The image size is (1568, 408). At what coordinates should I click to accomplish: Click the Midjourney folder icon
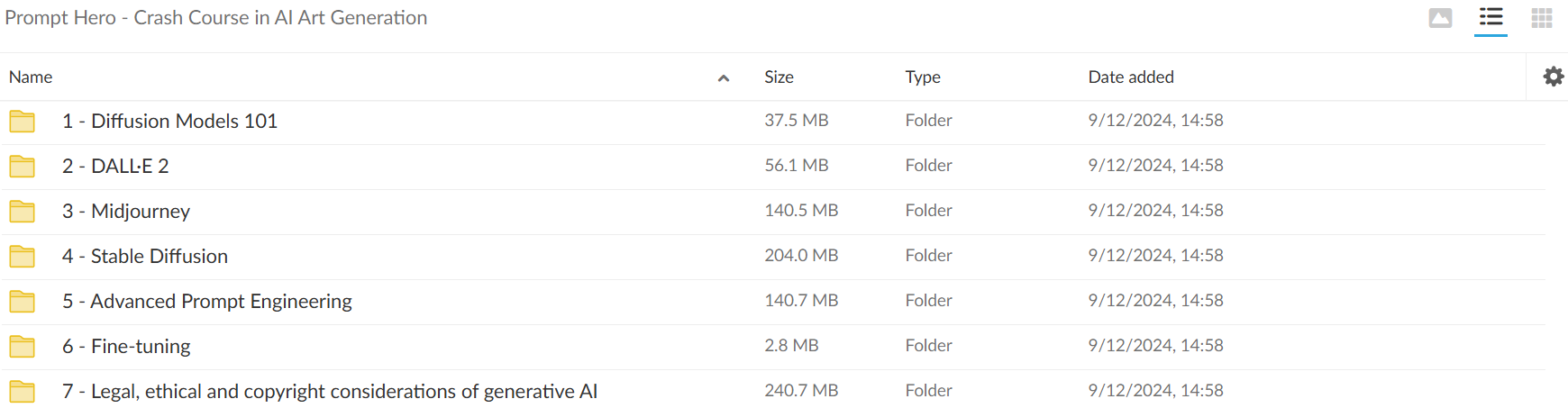(x=23, y=211)
